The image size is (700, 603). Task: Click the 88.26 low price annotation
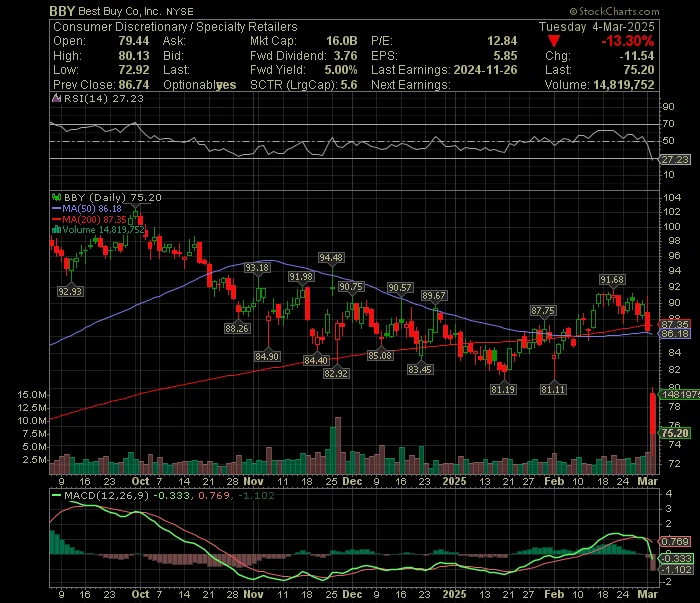coord(237,329)
